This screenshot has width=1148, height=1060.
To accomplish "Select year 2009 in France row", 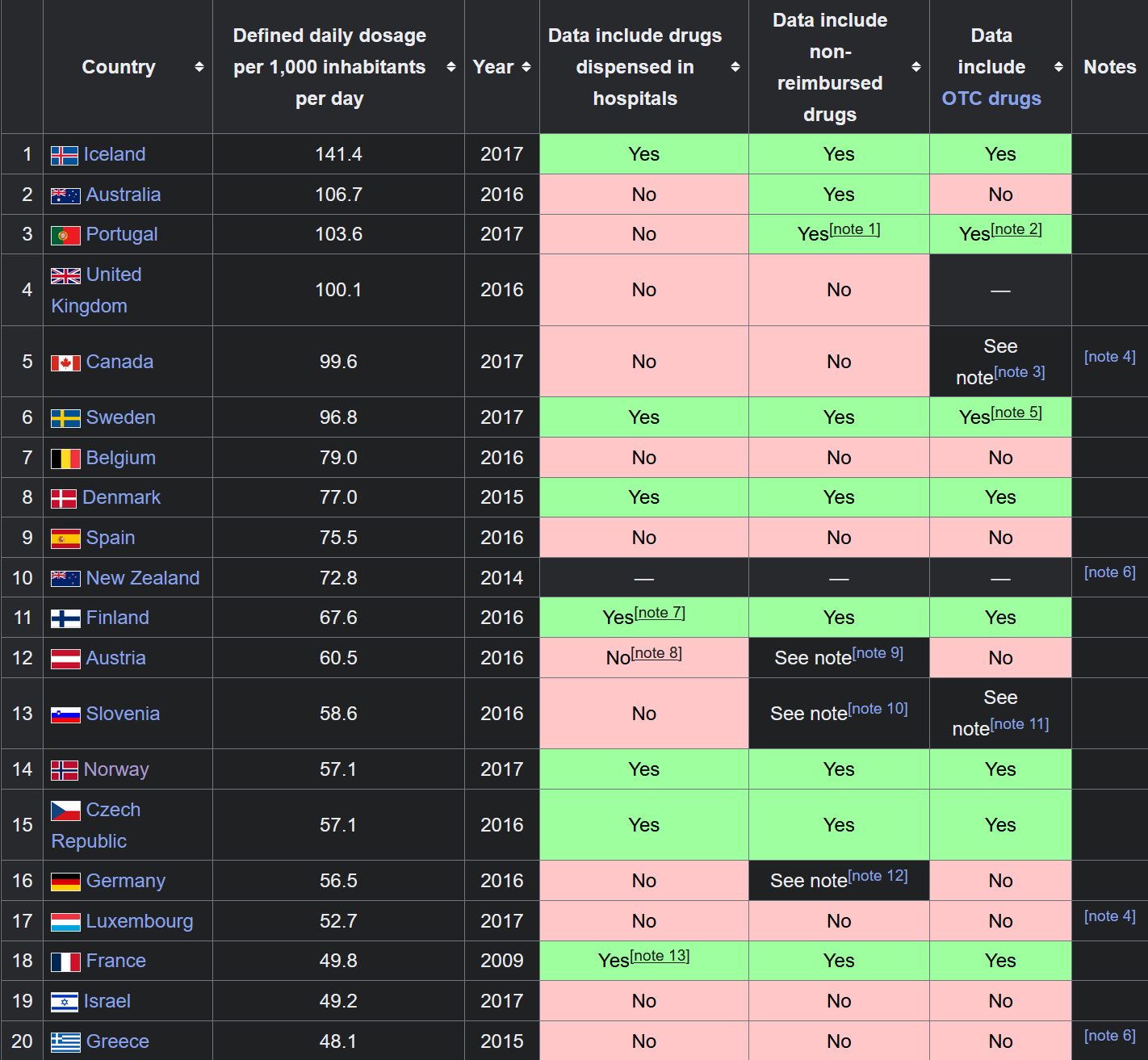I will pos(502,961).
